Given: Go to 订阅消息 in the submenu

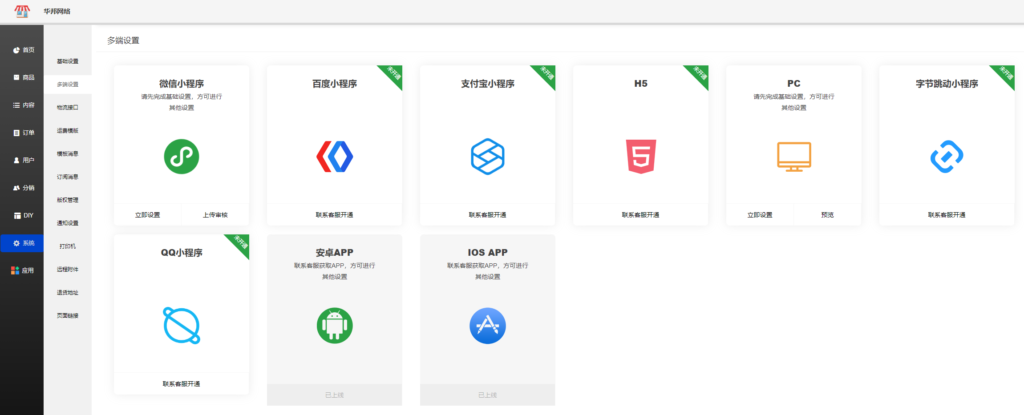Looking at the screenshot, I should (67, 176).
